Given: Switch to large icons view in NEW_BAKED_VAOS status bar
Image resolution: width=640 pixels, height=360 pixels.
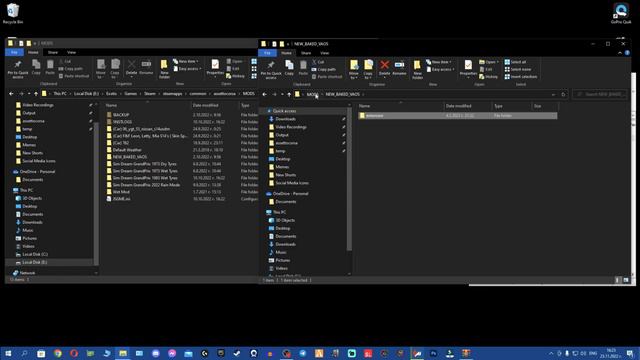Looking at the screenshot, I should pyautogui.click(x=626, y=280).
